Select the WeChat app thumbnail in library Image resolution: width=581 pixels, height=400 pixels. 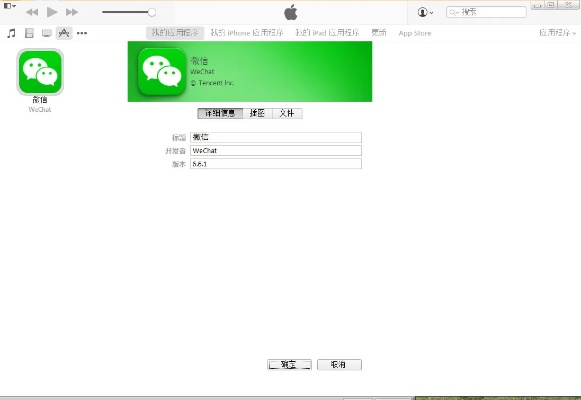(x=40, y=72)
